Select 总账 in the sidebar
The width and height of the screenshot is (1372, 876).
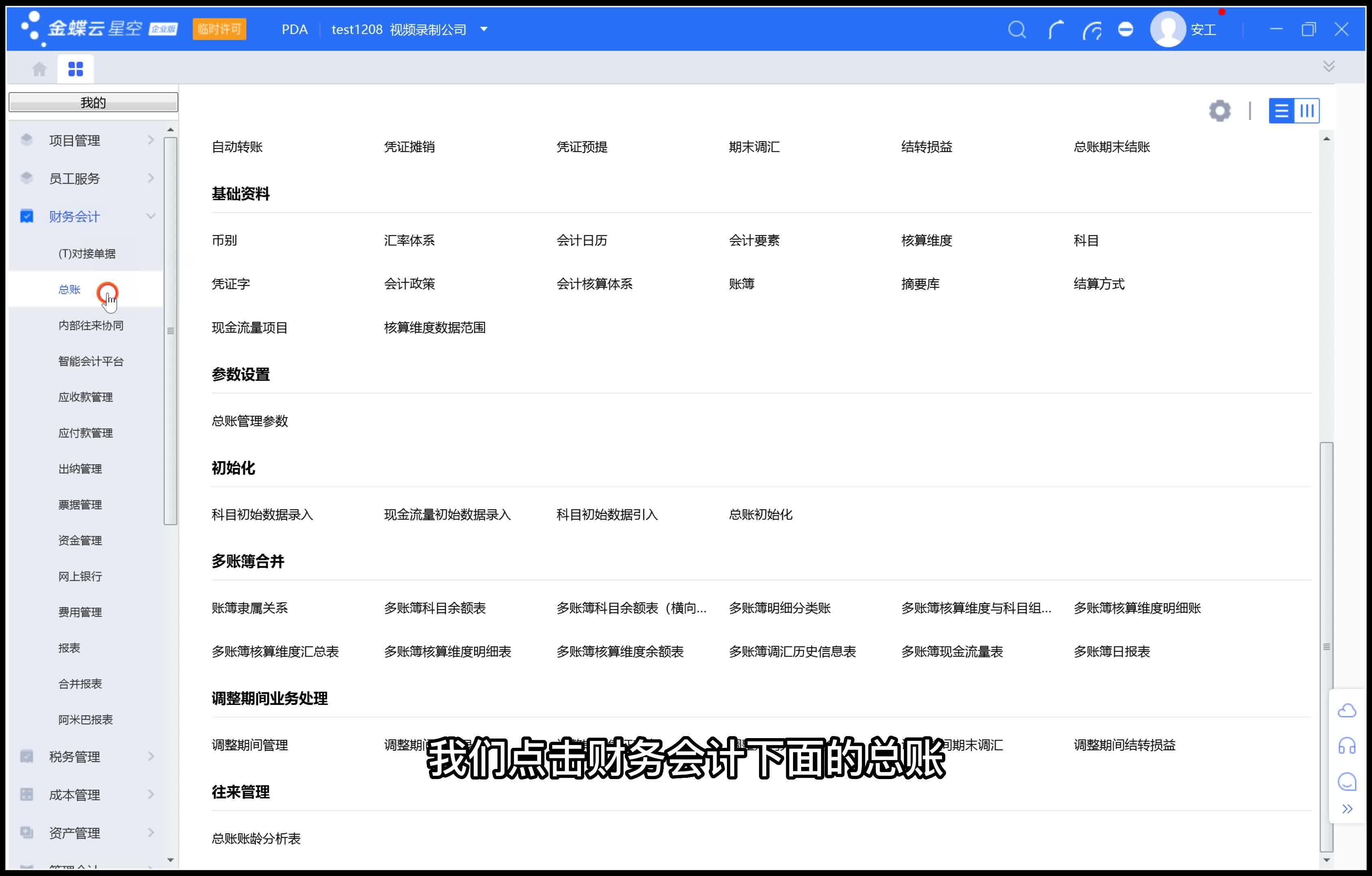69,290
